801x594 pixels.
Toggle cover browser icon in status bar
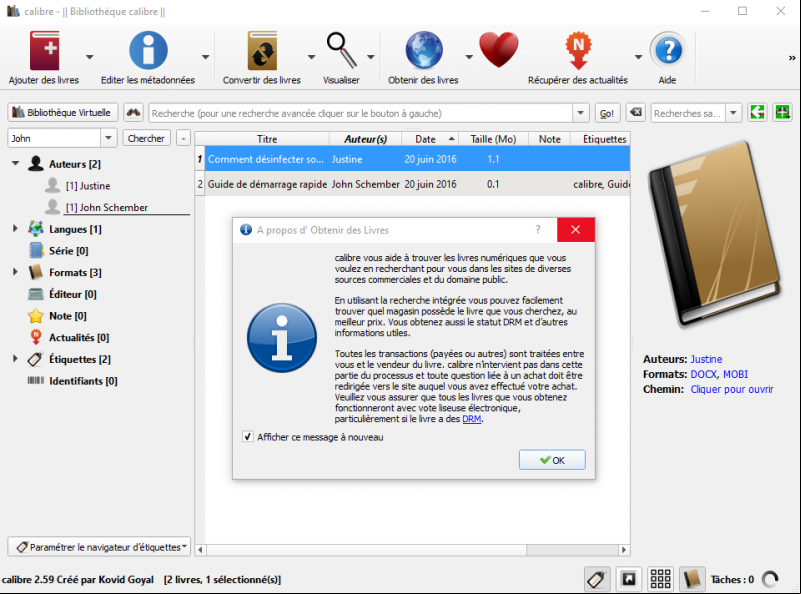tap(629, 579)
